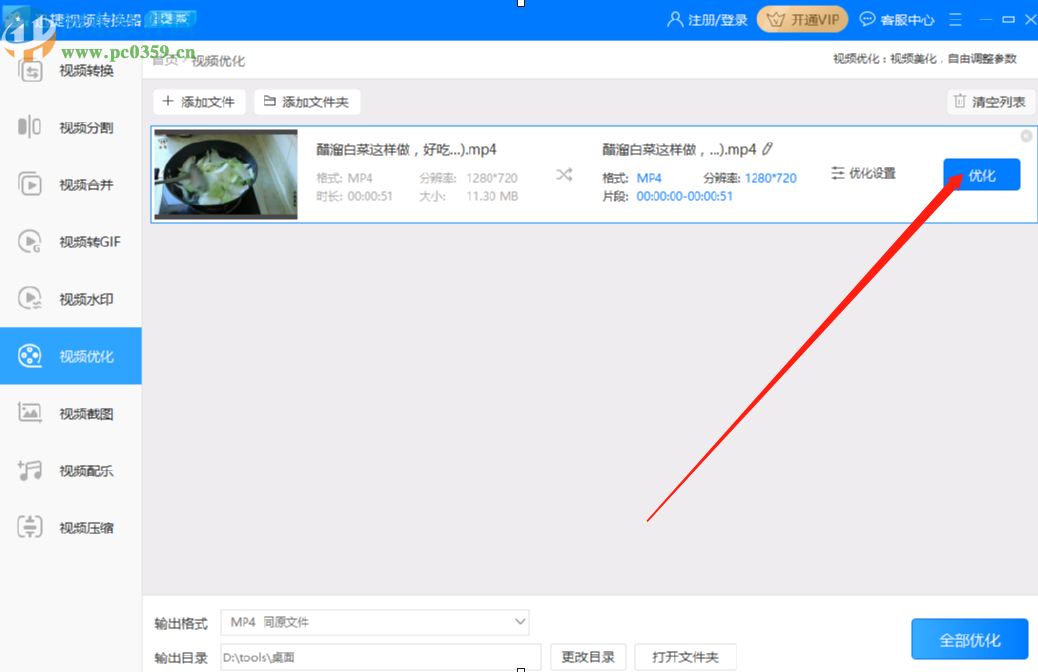
Task: Click the plus icon on 添加文件
Action: 168,101
